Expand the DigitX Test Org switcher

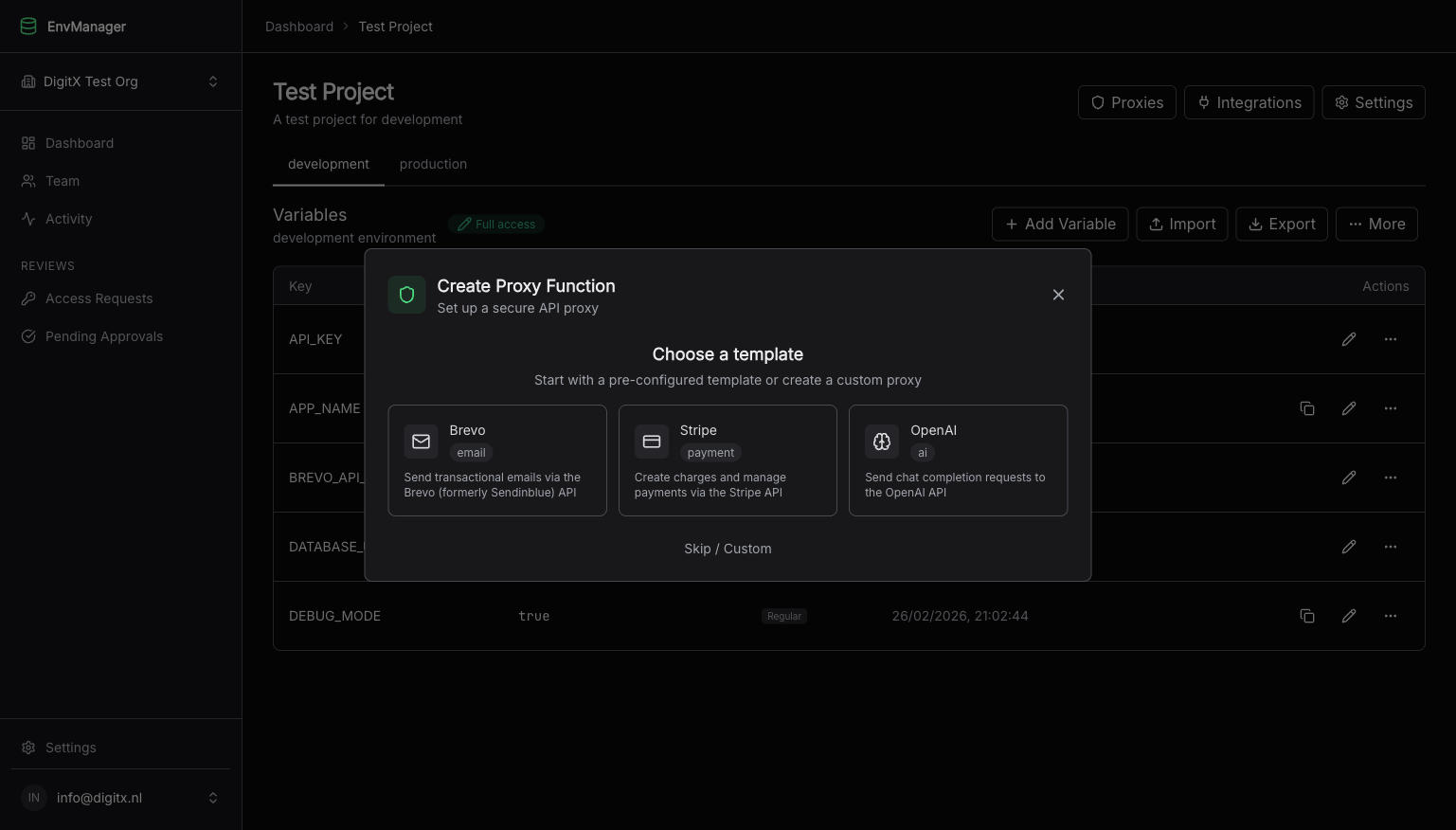121,81
